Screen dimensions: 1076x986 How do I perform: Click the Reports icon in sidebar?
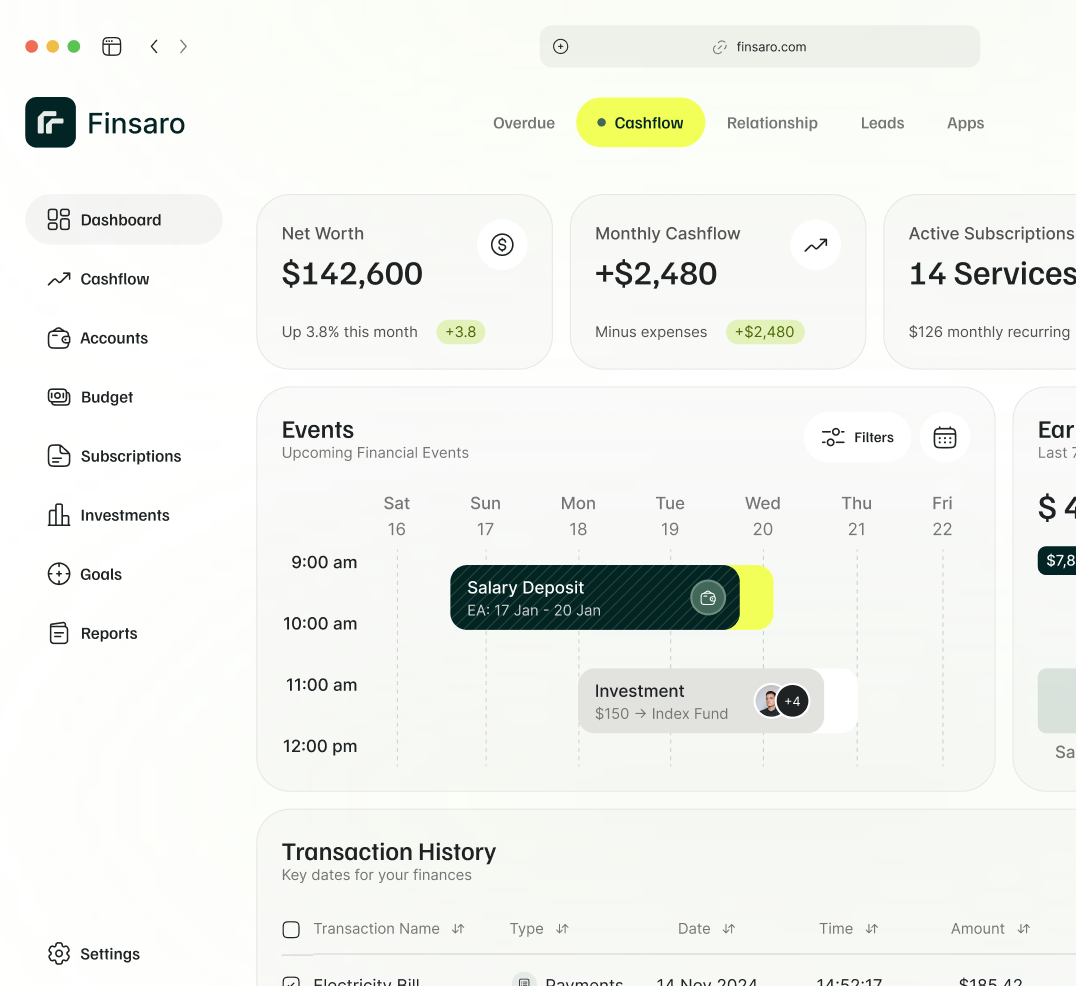[x=58, y=633]
